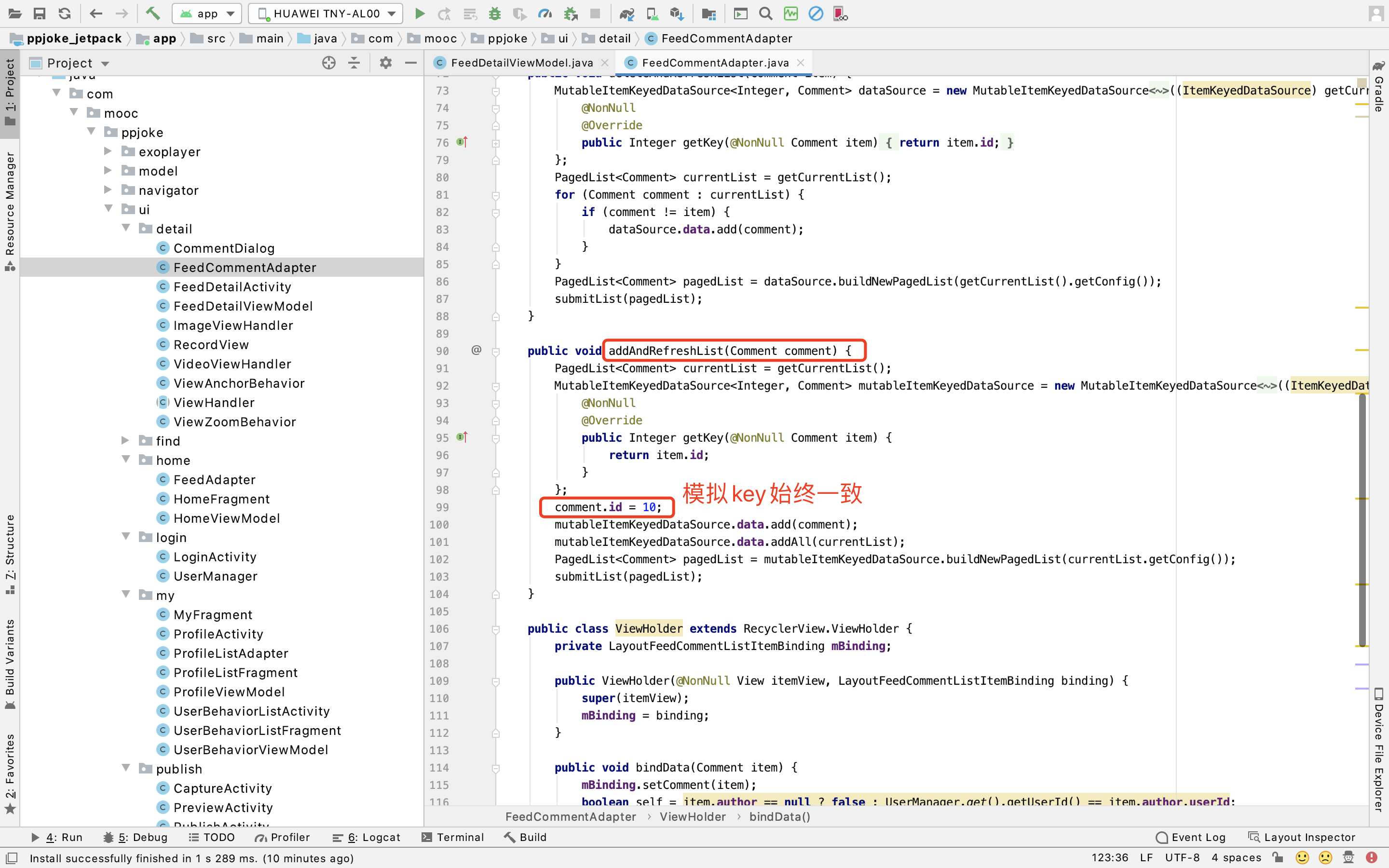Viewport: 1389px width, 868px height.
Task: Click red error indicator in status bar
Action: [x=1371, y=857]
